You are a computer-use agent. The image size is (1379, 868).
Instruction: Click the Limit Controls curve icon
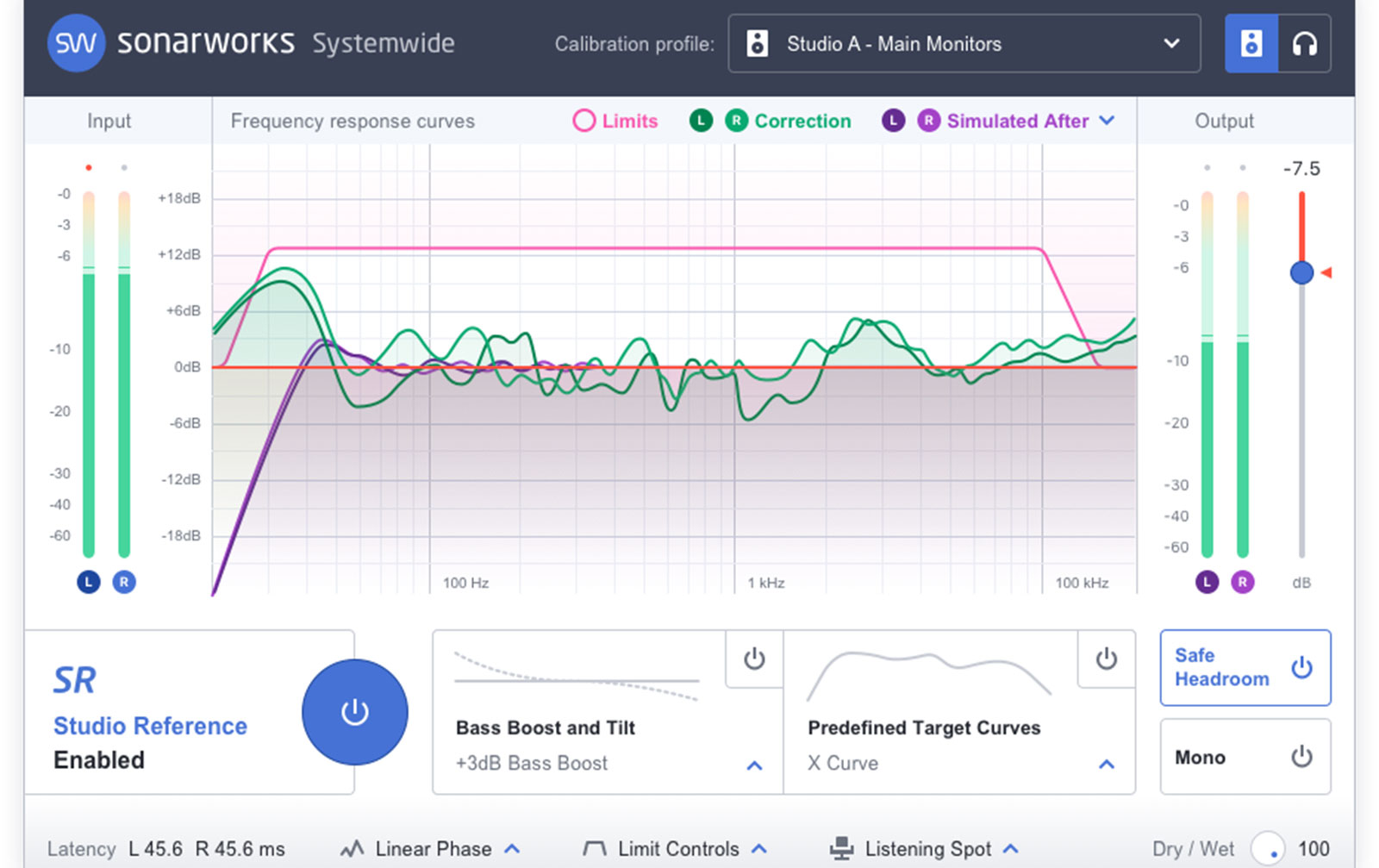tap(594, 849)
